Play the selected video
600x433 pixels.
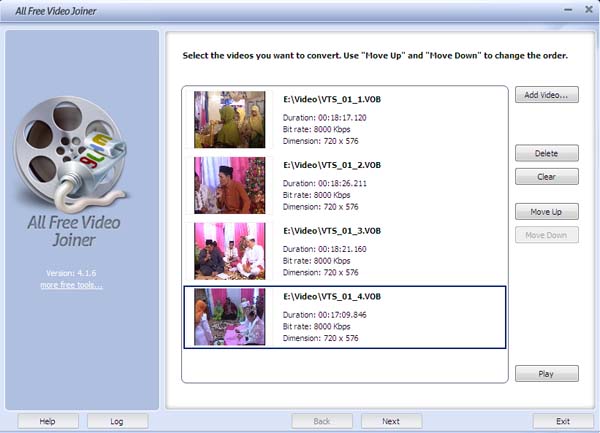tap(546, 374)
